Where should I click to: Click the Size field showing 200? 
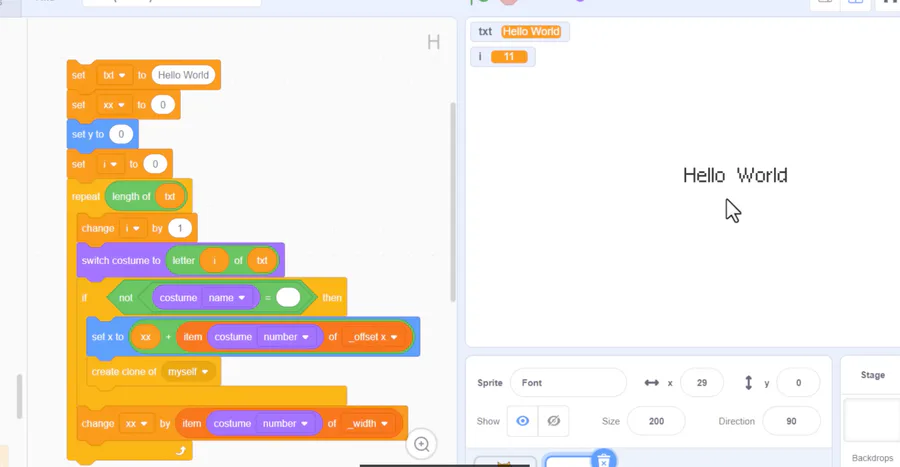(x=656, y=421)
